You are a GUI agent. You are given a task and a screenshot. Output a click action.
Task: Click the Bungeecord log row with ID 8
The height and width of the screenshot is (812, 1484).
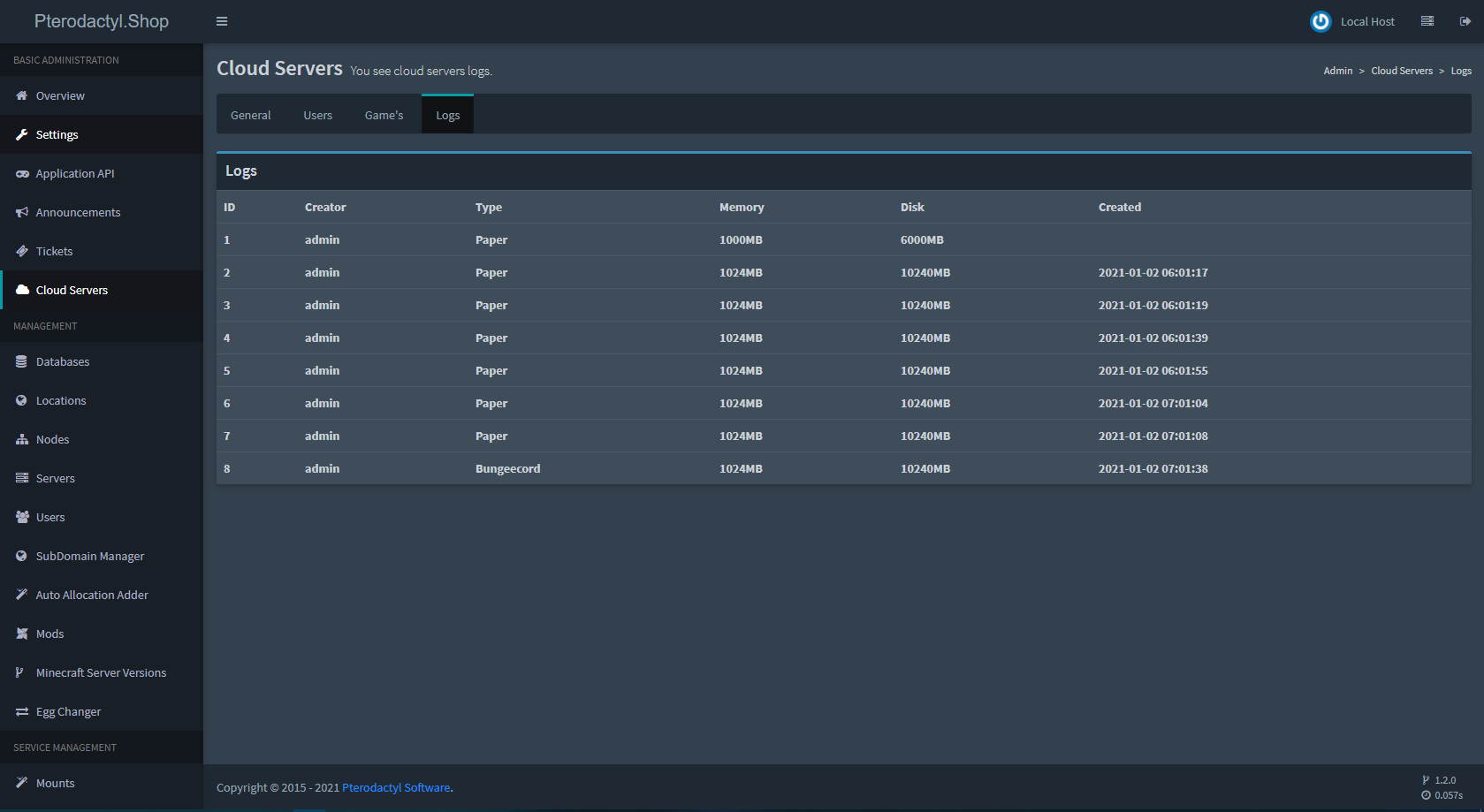coord(507,469)
